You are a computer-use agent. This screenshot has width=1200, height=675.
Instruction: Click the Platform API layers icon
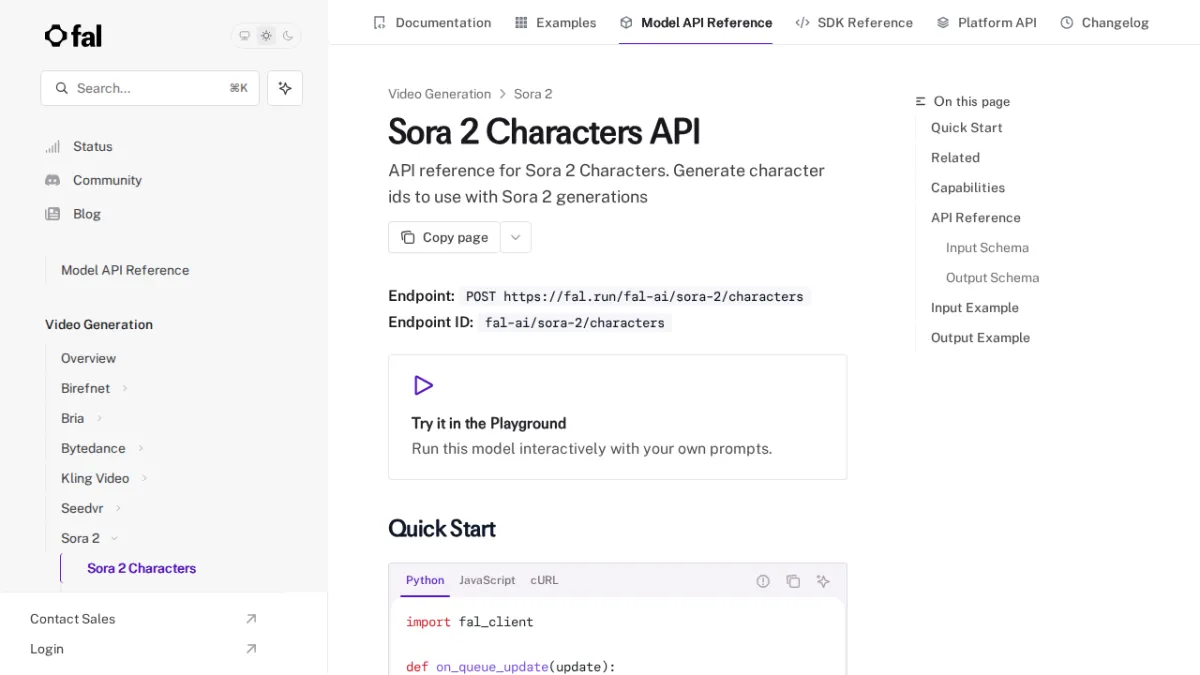coord(943,22)
